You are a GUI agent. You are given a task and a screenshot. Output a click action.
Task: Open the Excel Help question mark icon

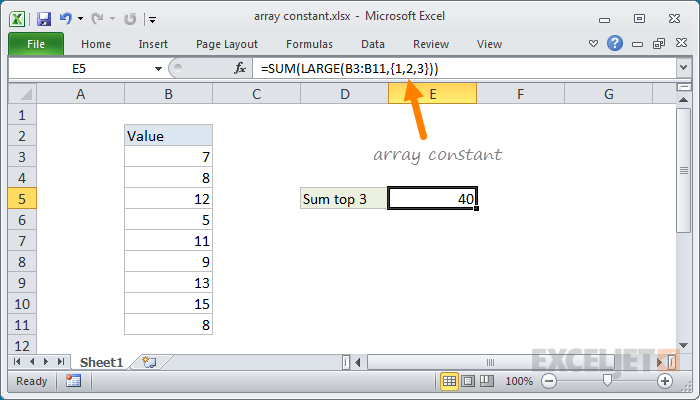click(x=615, y=44)
